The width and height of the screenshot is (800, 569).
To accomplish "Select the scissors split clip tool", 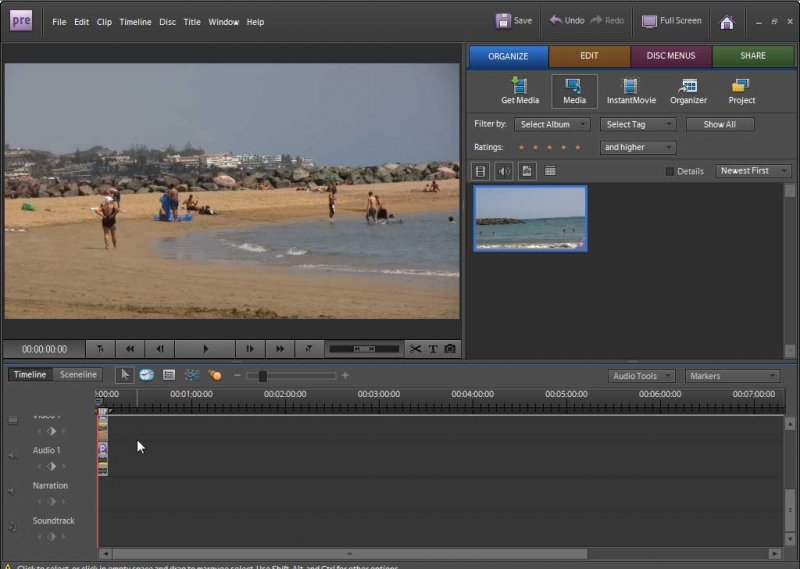I will tap(415, 349).
